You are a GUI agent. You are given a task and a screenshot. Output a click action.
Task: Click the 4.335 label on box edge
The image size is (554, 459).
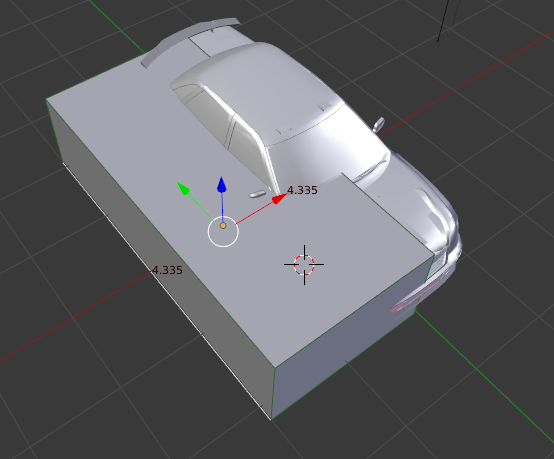tap(167, 270)
